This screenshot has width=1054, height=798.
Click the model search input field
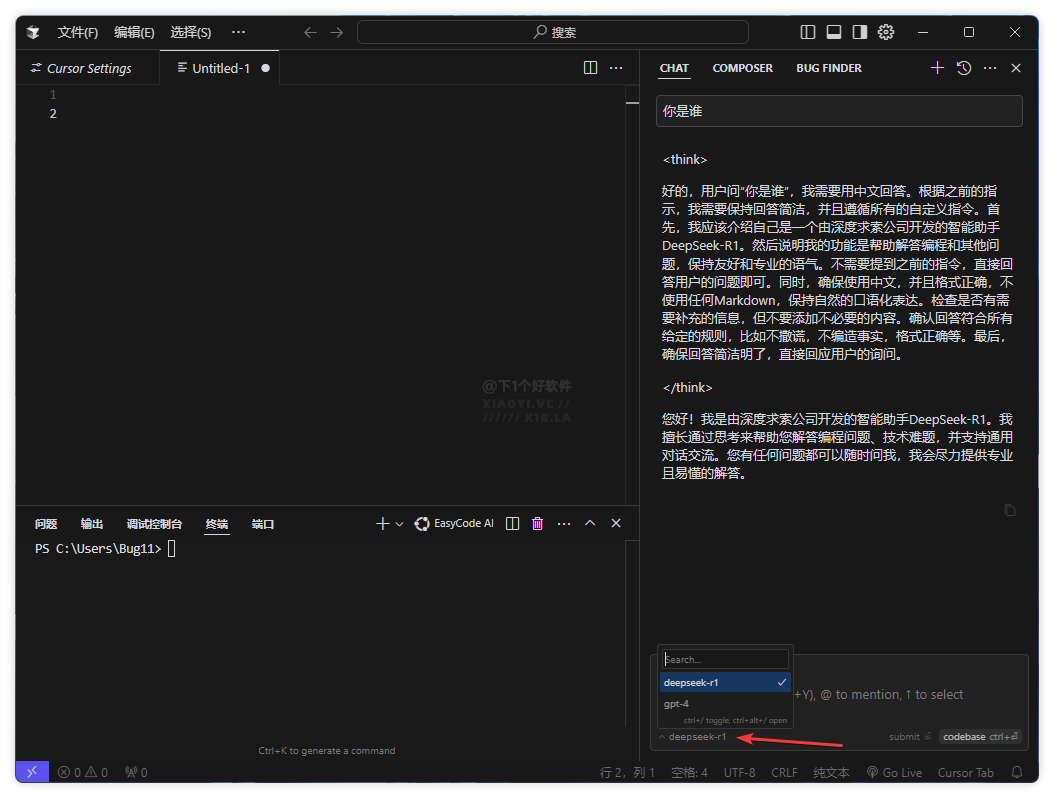click(x=725, y=659)
